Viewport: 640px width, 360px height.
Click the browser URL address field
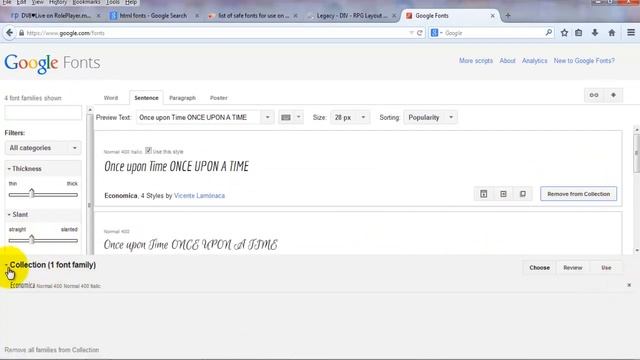click(x=216, y=33)
